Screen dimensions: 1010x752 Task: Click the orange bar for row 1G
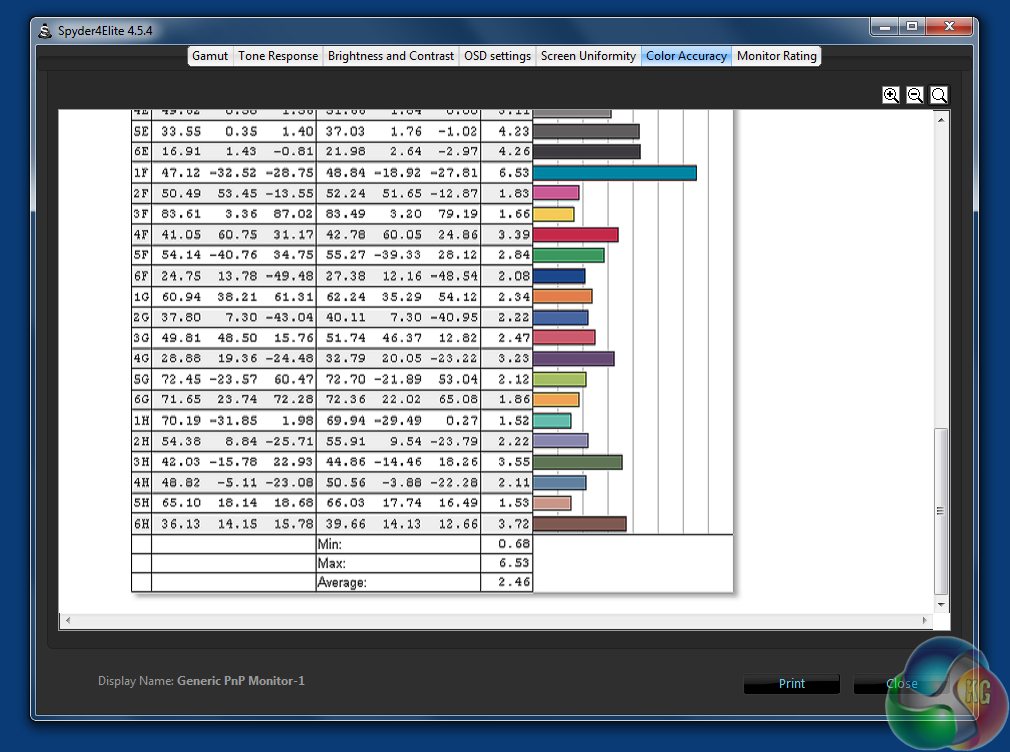(x=562, y=296)
